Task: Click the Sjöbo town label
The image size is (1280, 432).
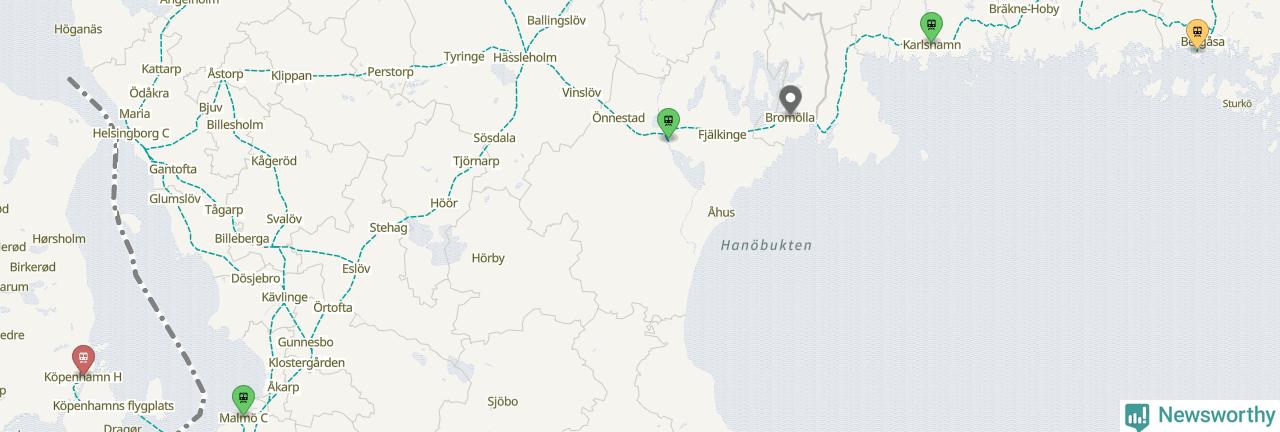Action: (x=502, y=402)
